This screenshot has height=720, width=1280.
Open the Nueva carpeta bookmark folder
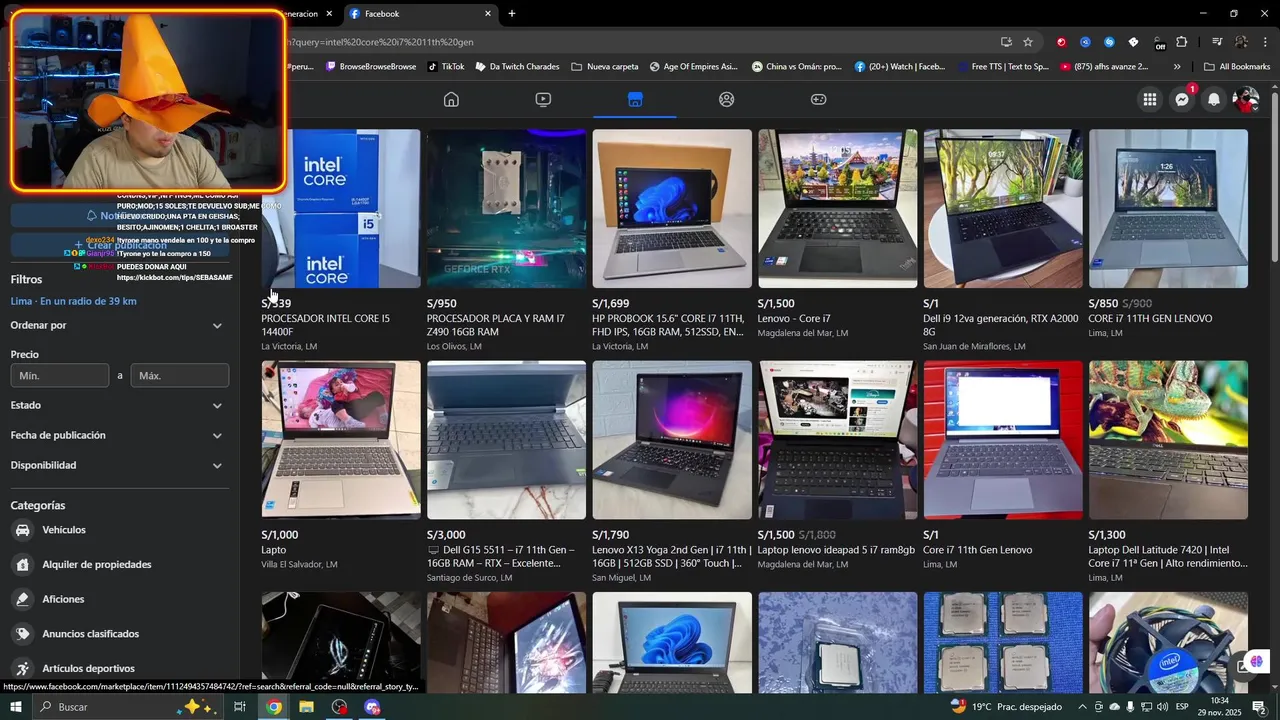coord(605,67)
